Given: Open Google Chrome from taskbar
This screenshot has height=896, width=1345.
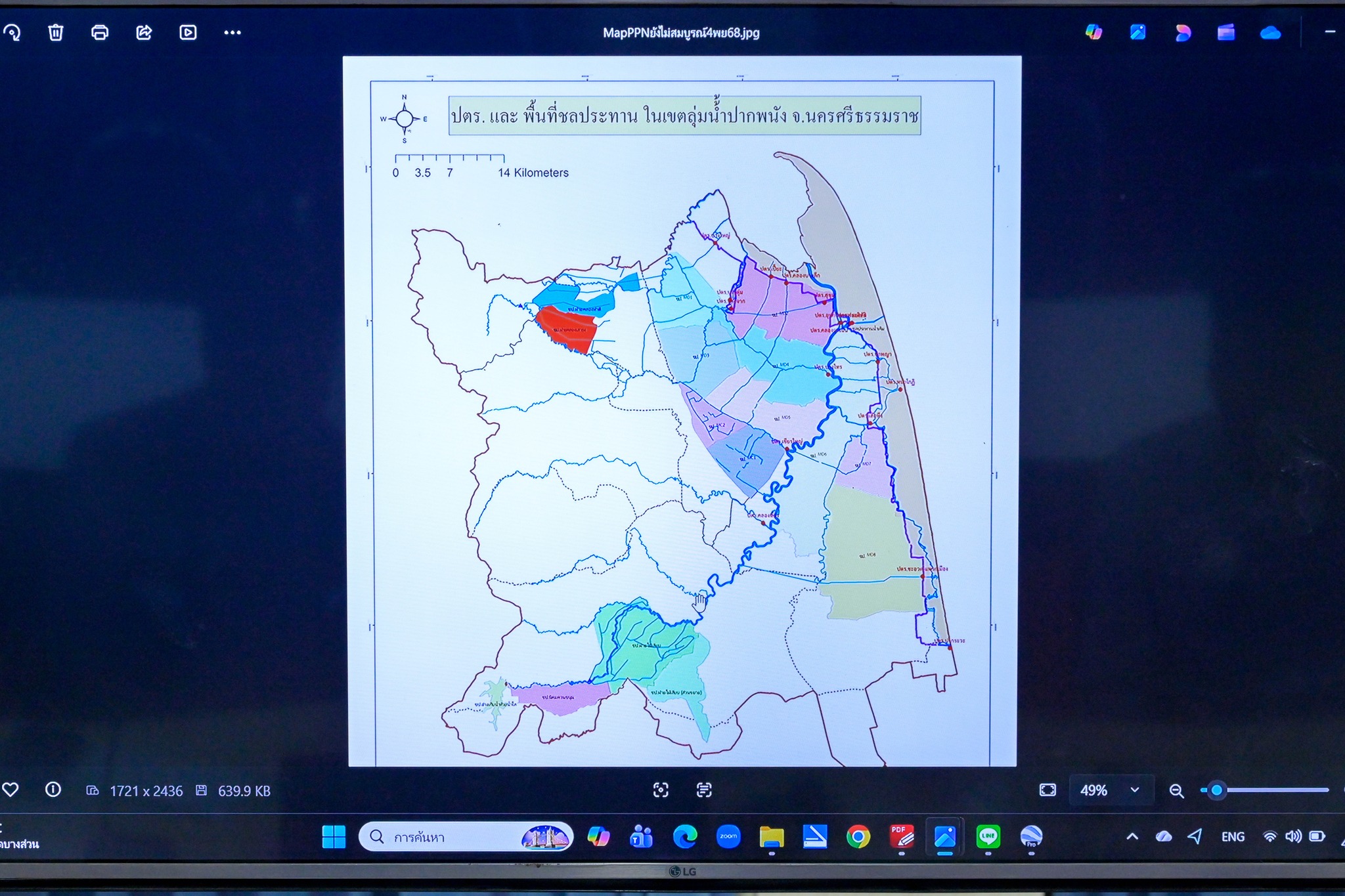Looking at the screenshot, I should click(858, 837).
